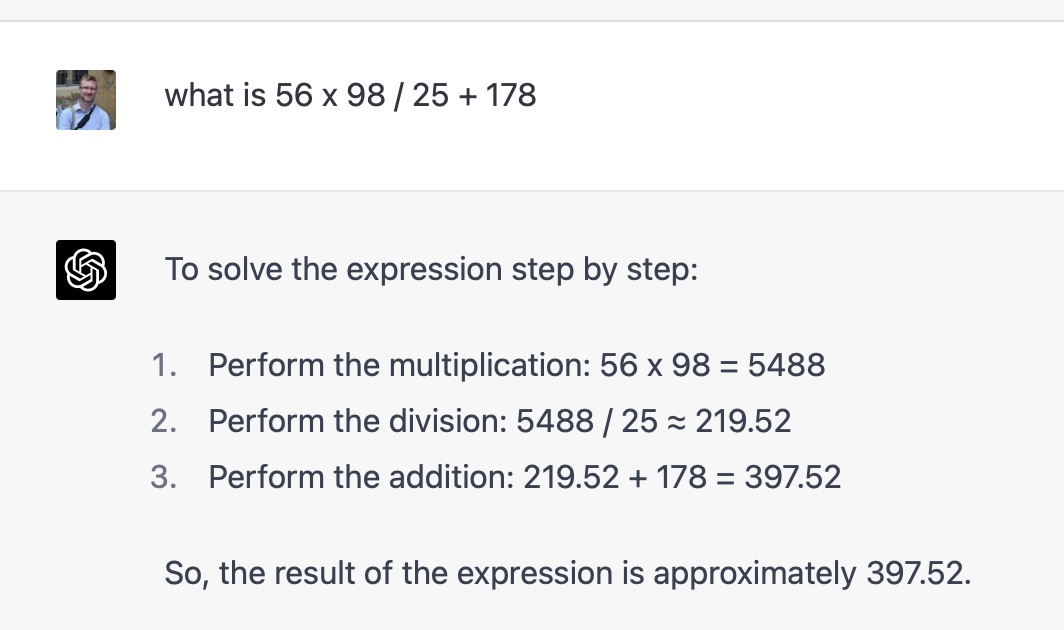Select the "To solve the expression step by step" line
The height and width of the screenshot is (630, 1064).
pyautogui.click(x=431, y=270)
